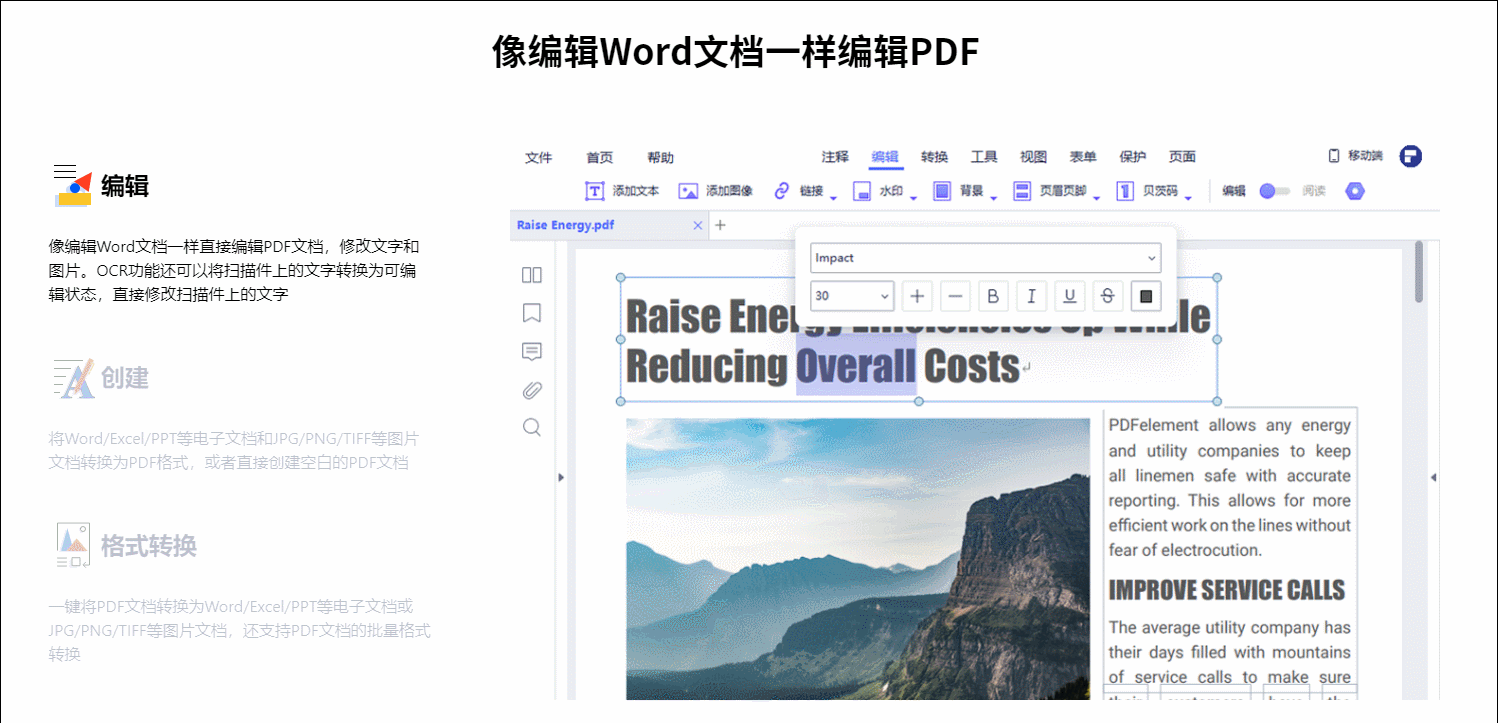
Task: Open the search magnifier sidebar icon
Action: point(532,428)
